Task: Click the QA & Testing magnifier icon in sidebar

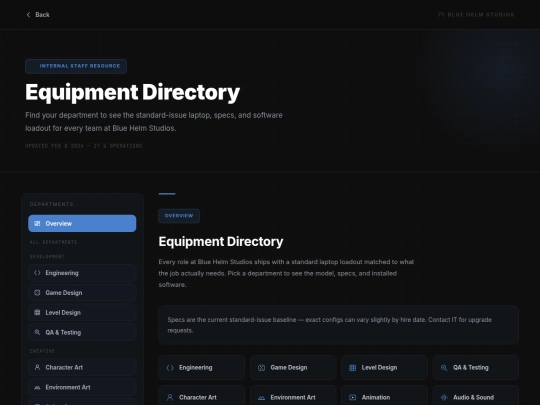Action: [37, 332]
